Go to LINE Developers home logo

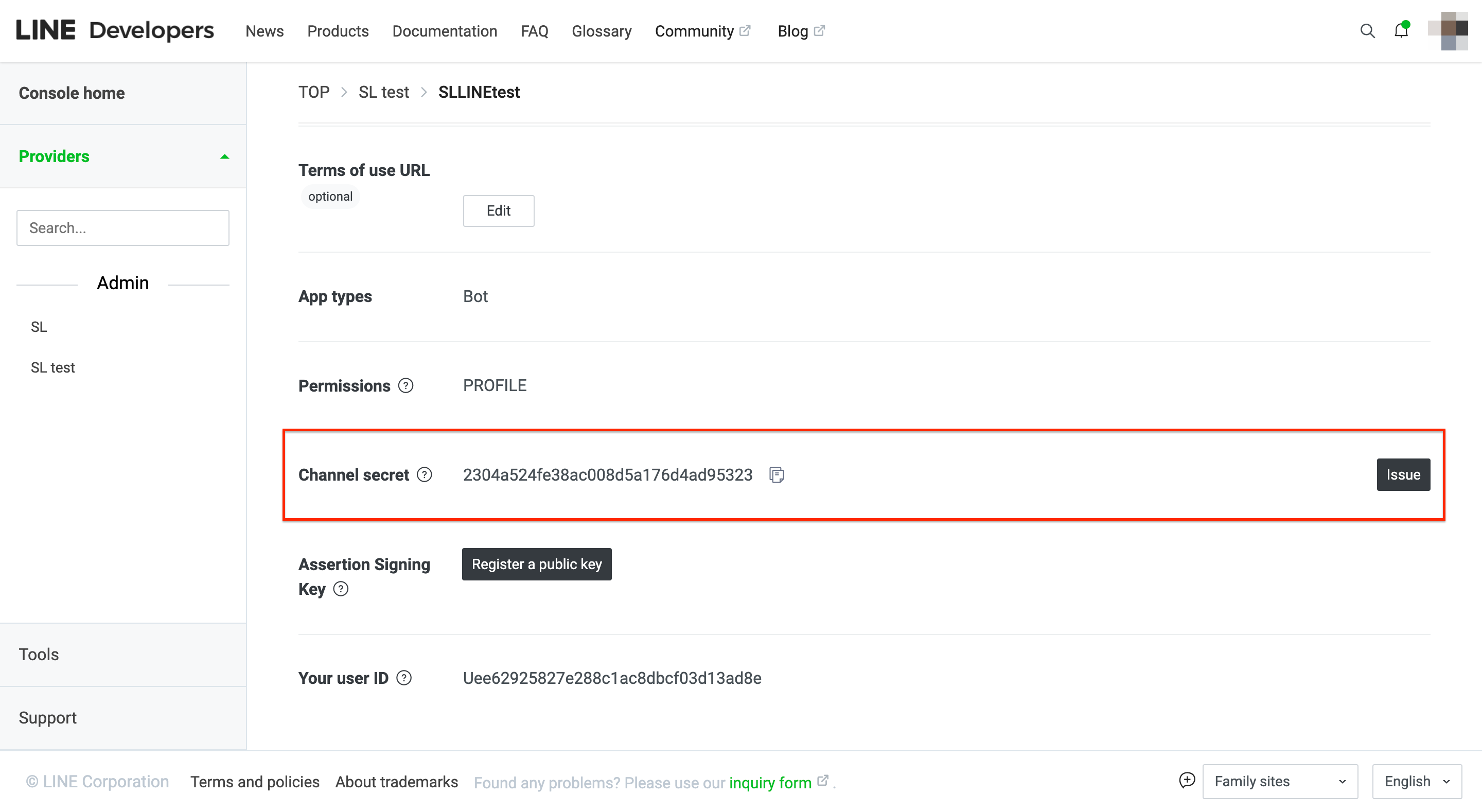[x=114, y=30]
